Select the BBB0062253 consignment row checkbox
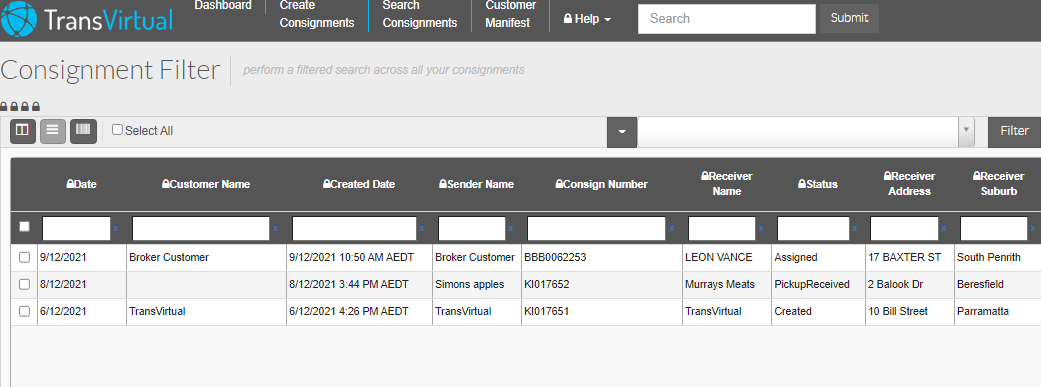The image size is (1041, 387). pos(25,258)
